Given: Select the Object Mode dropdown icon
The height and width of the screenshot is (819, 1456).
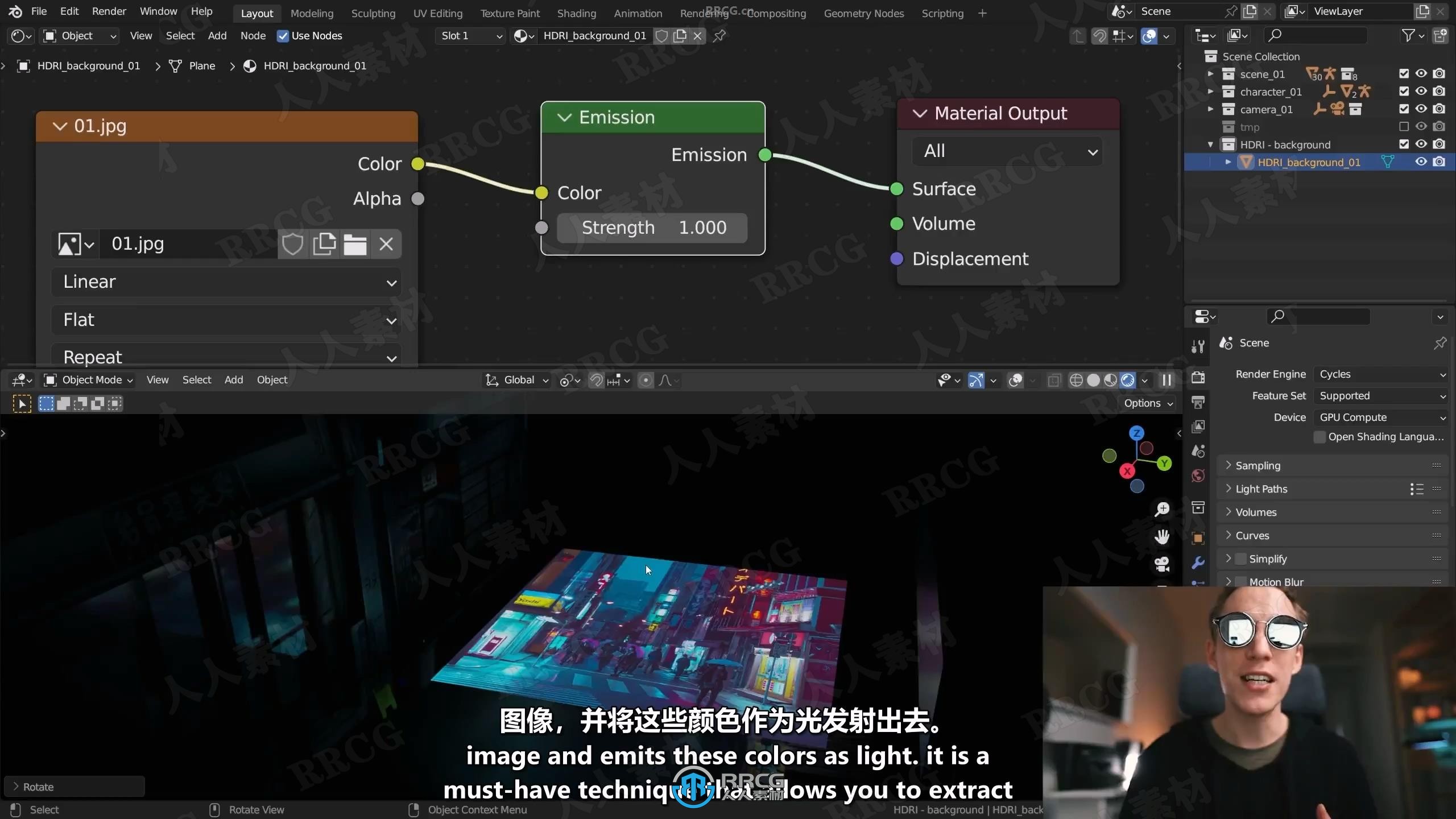Looking at the screenshot, I should tap(128, 379).
